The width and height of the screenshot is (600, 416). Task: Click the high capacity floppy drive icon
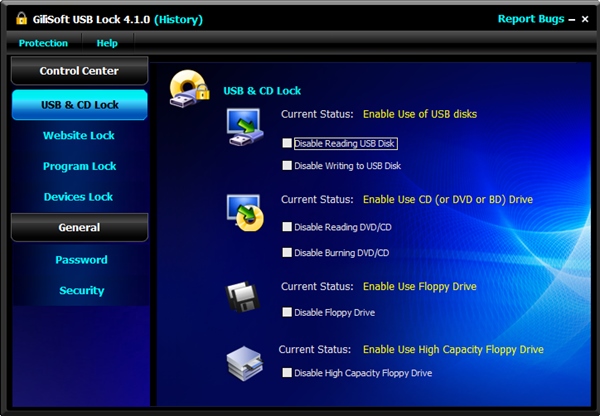(245, 363)
